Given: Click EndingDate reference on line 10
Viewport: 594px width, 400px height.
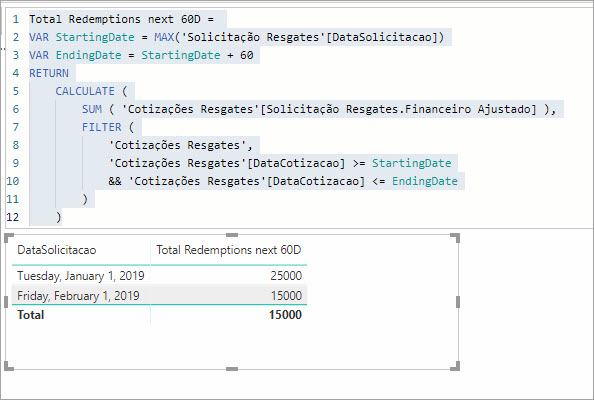Looking at the screenshot, I should [x=425, y=181].
